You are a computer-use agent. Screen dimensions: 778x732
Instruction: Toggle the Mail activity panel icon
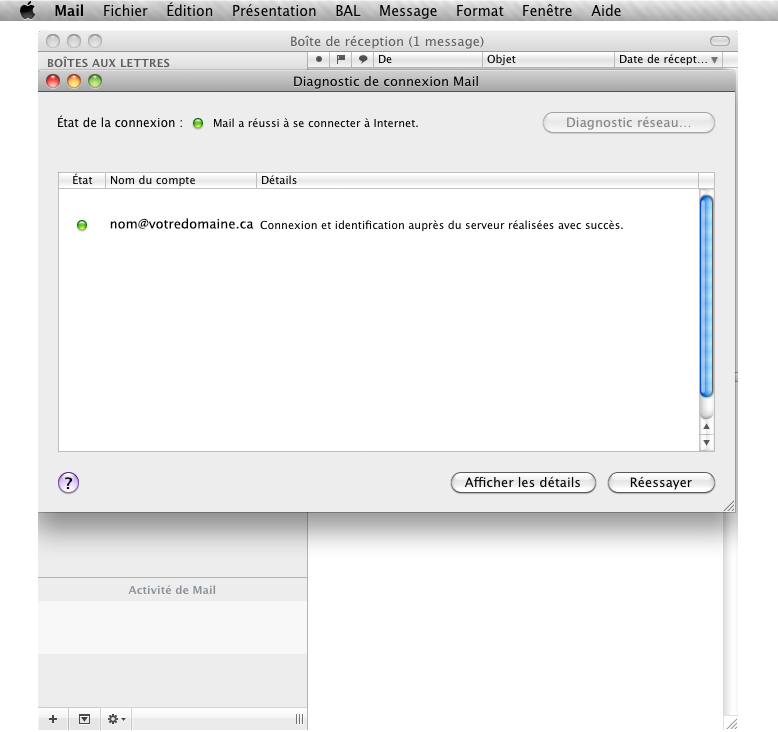(84, 719)
